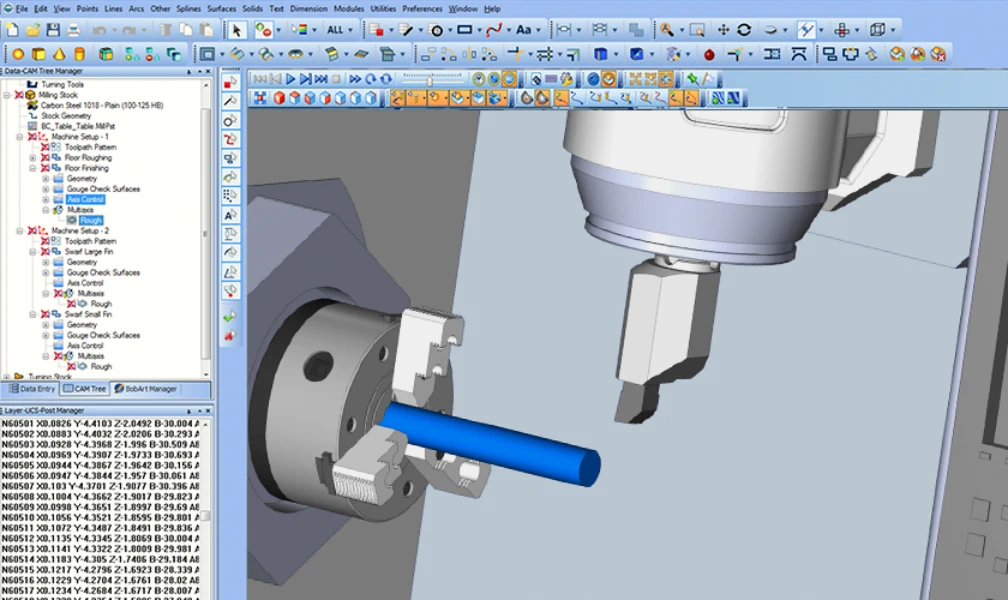Click the shaded view cube icon in the simulation toolbar
Viewport: 1008px width, 600px height.
click(x=278, y=98)
